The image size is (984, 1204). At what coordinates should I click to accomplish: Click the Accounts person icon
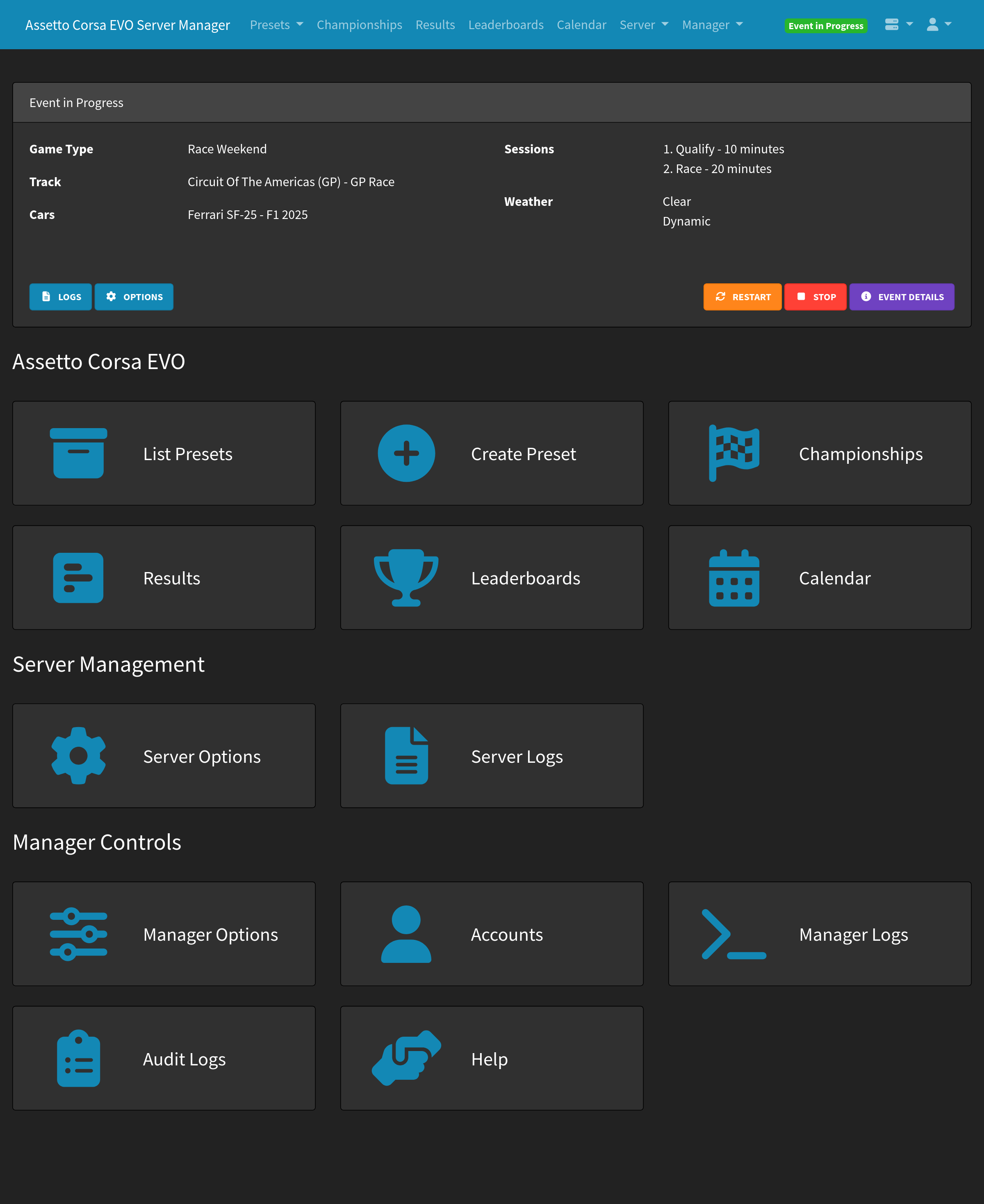tap(406, 934)
